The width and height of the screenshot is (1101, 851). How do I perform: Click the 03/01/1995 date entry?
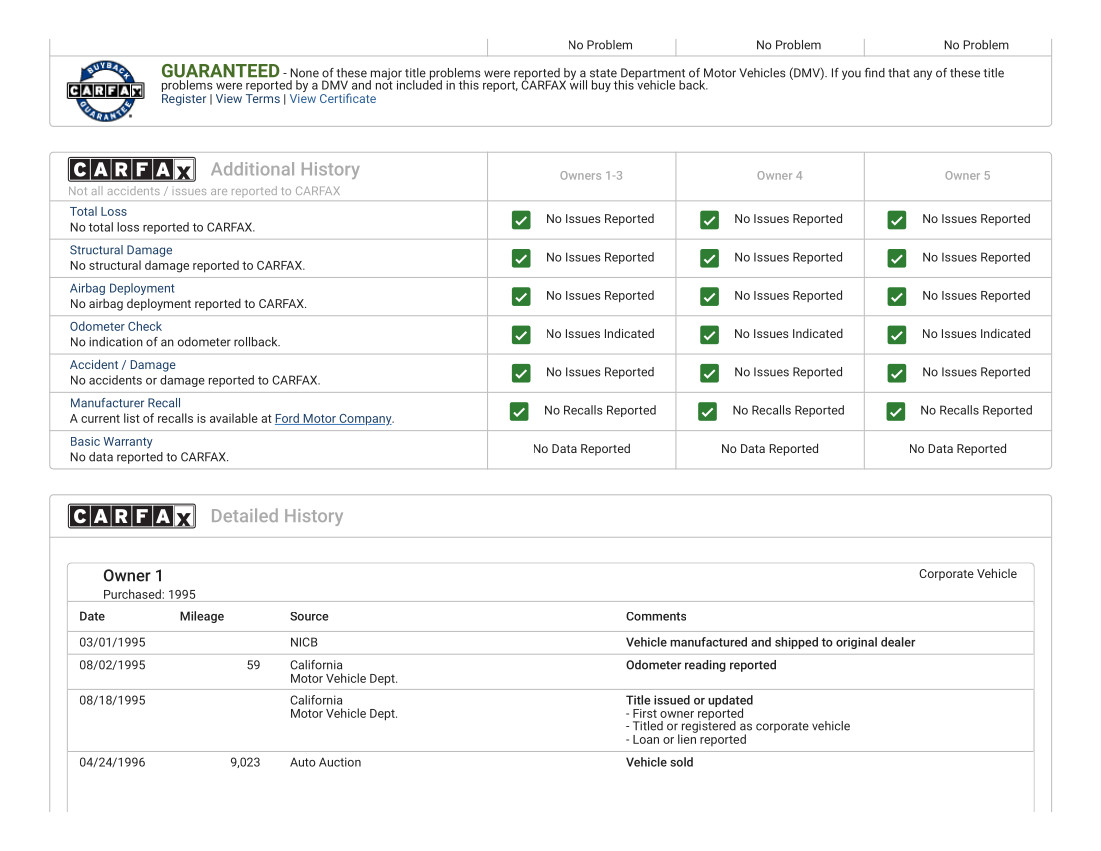click(x=112, y=642)
